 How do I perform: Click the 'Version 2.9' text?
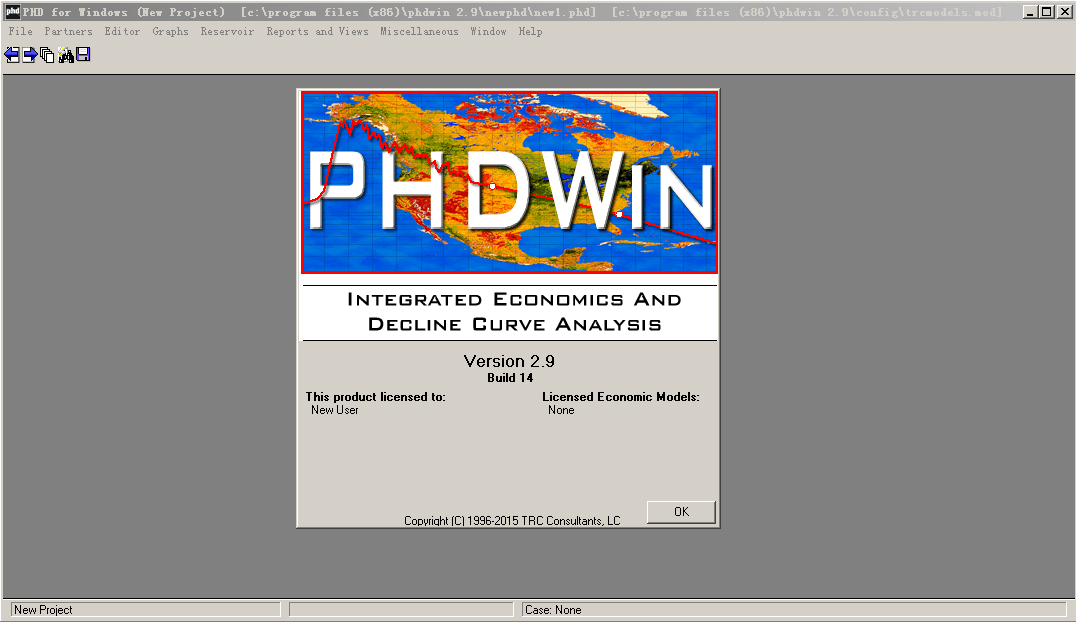tap(509, 361)
